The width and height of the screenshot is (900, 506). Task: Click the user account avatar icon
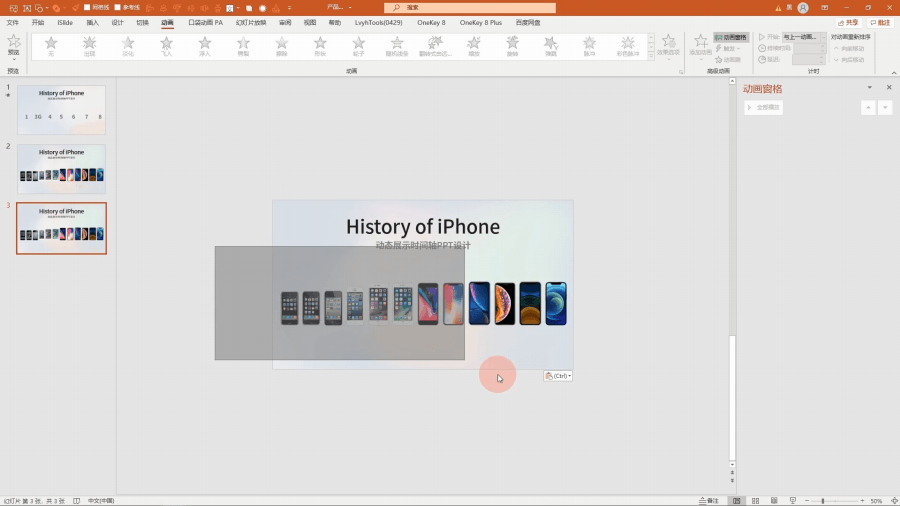tap(803, 7)
